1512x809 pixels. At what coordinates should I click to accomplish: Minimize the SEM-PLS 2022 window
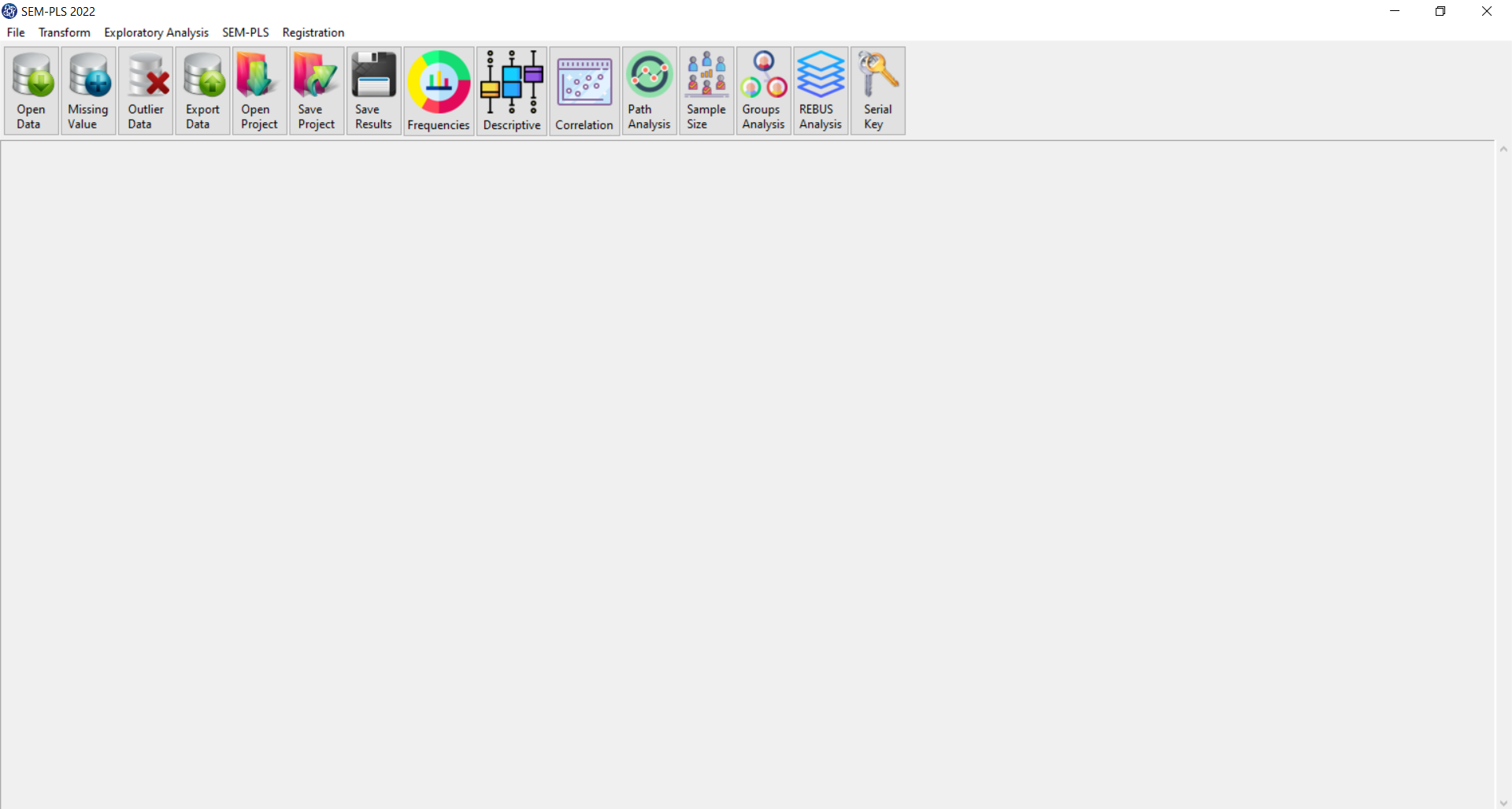(x=1395, y=11)
